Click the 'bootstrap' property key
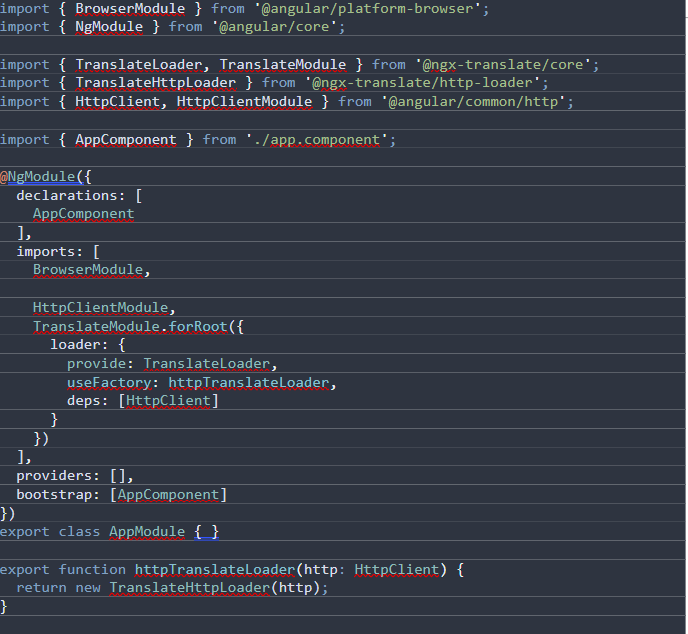This screenshot has height=634, width=688. (54, 494)
